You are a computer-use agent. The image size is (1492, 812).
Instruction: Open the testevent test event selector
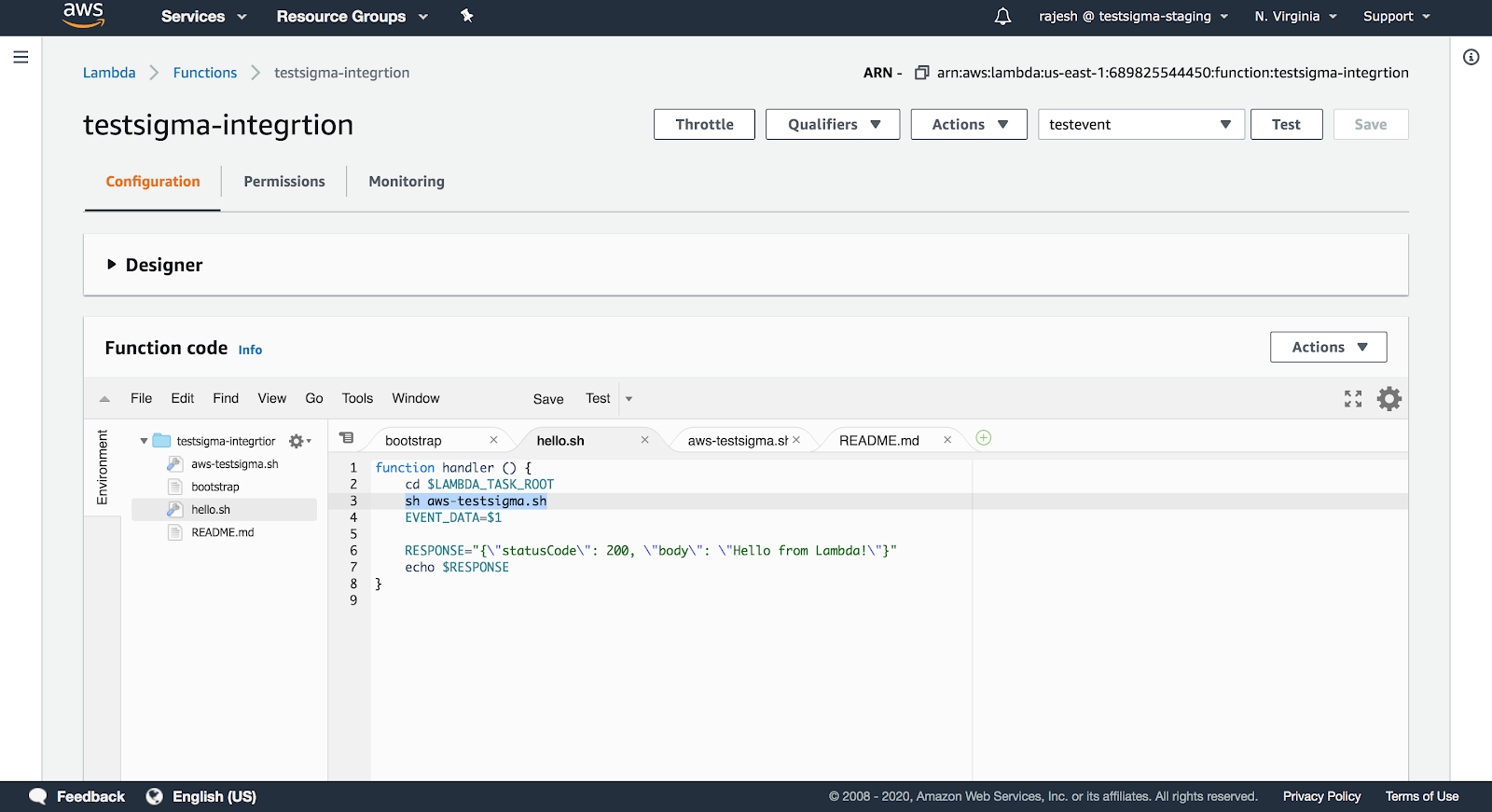click(1141, 124)
